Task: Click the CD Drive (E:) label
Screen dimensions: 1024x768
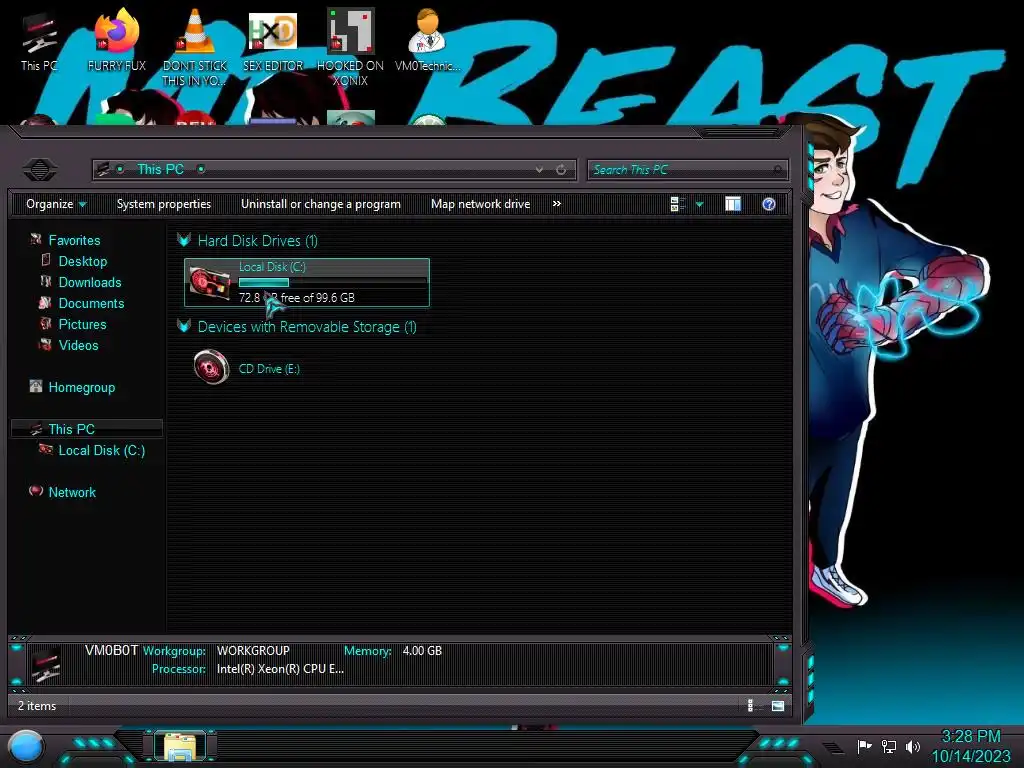Action: click(x=269, y=368)
